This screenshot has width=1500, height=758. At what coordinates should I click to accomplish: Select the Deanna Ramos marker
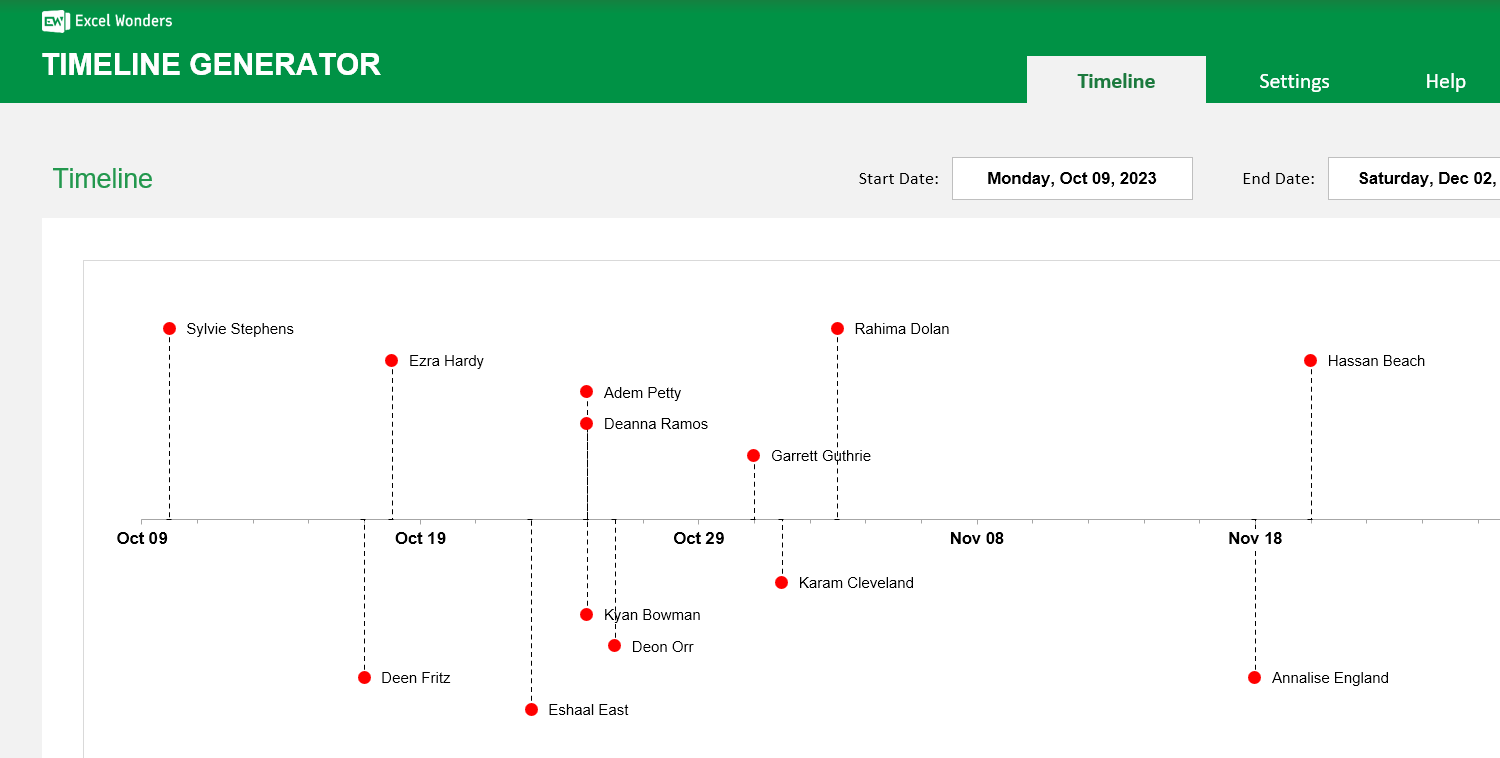587,423
